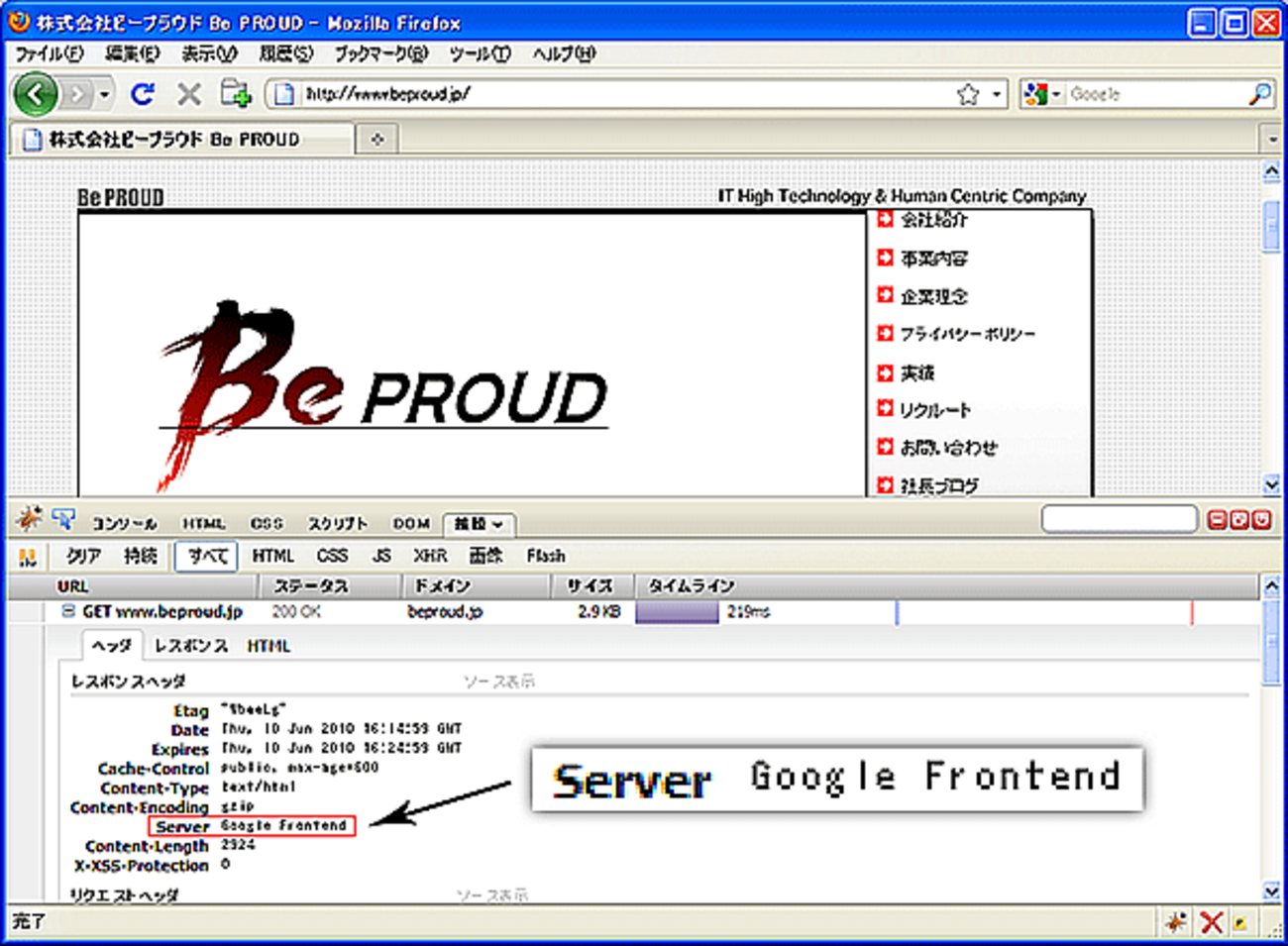Activate the Firebug element inspect icon
The height and width of the screenshot is (946, 1288).
point(63,520)
